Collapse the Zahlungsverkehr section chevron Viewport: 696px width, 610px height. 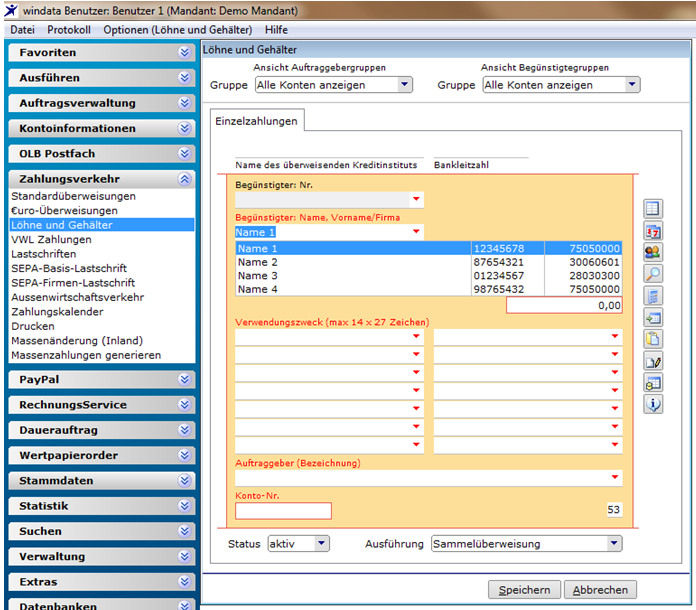pos(184,179)
